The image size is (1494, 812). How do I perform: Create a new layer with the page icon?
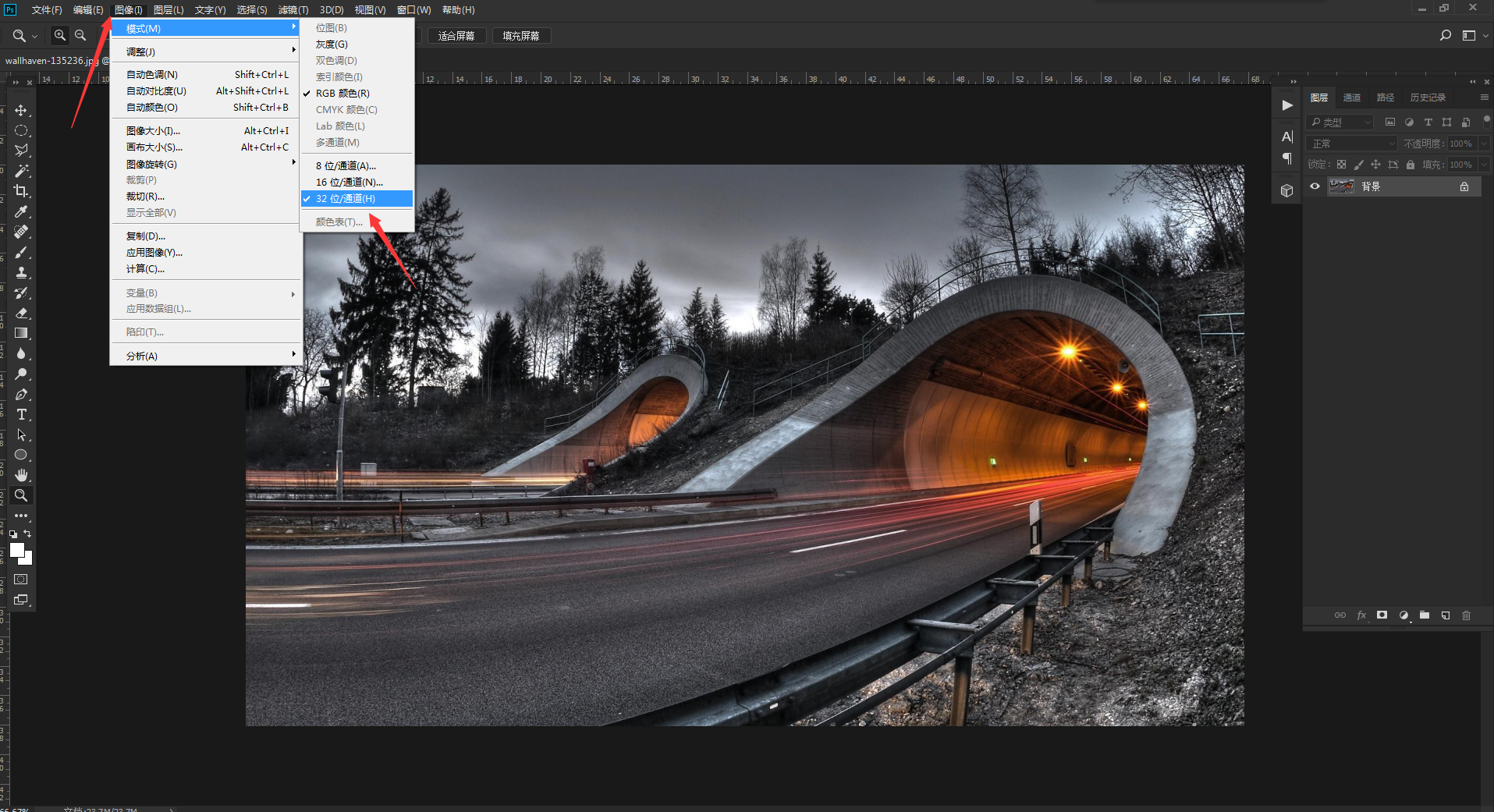(1446, 615)
